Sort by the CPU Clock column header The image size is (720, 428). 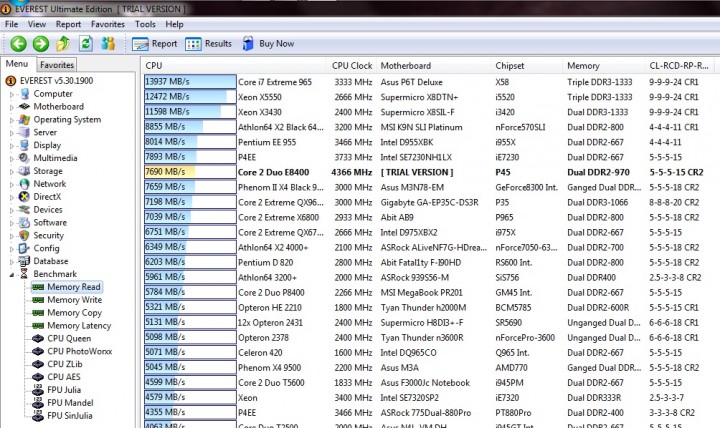[x=352, y=66]
